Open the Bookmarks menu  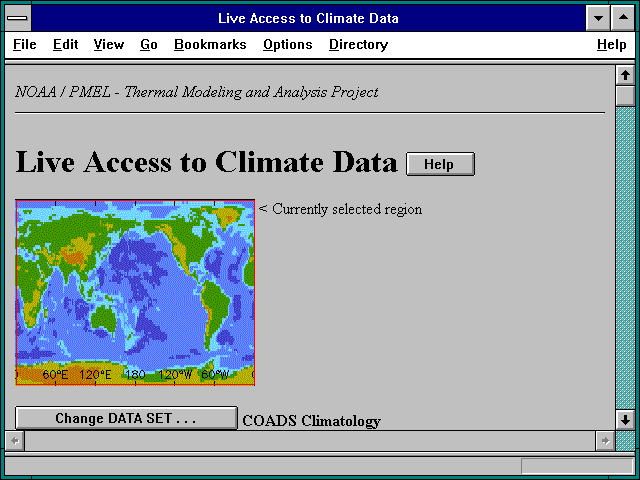pos(210,44)
